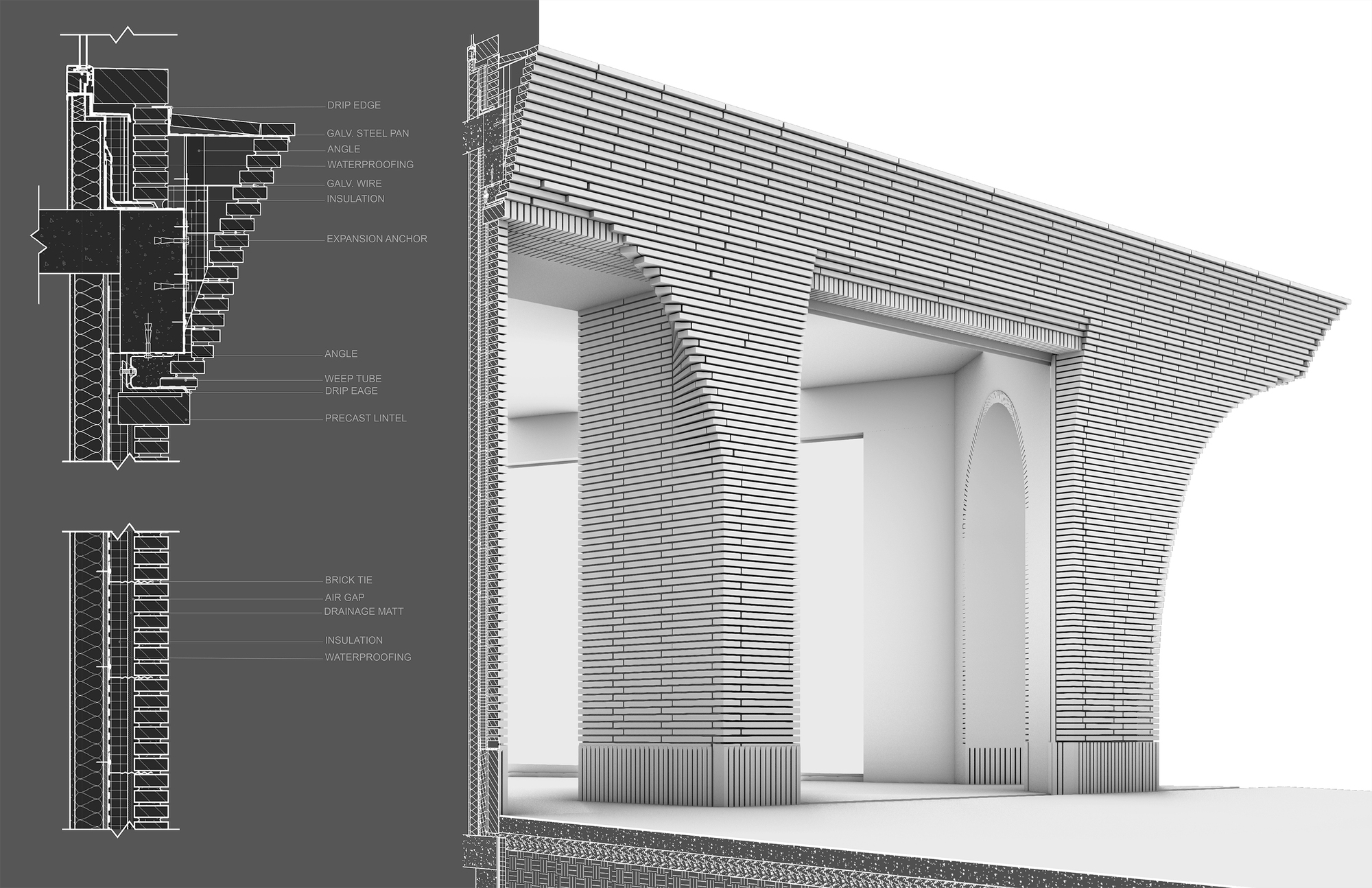This screenshot has width=1372, height=888.
Task: Click the ANGLE label below GALV. STEEL PAN
Action: pyautogui.click(x=343, y=149)
